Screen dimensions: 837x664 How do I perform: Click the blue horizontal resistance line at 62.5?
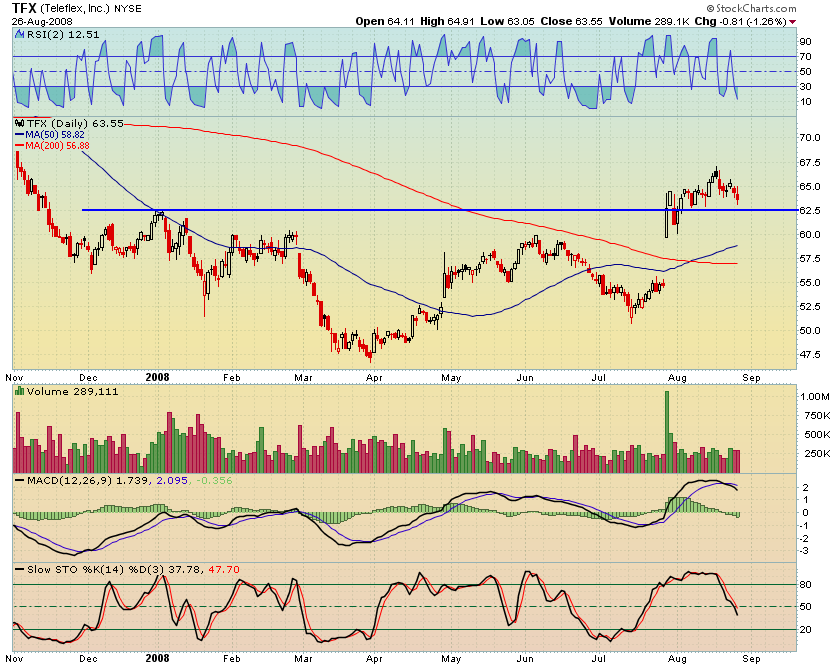pos(439,210)
